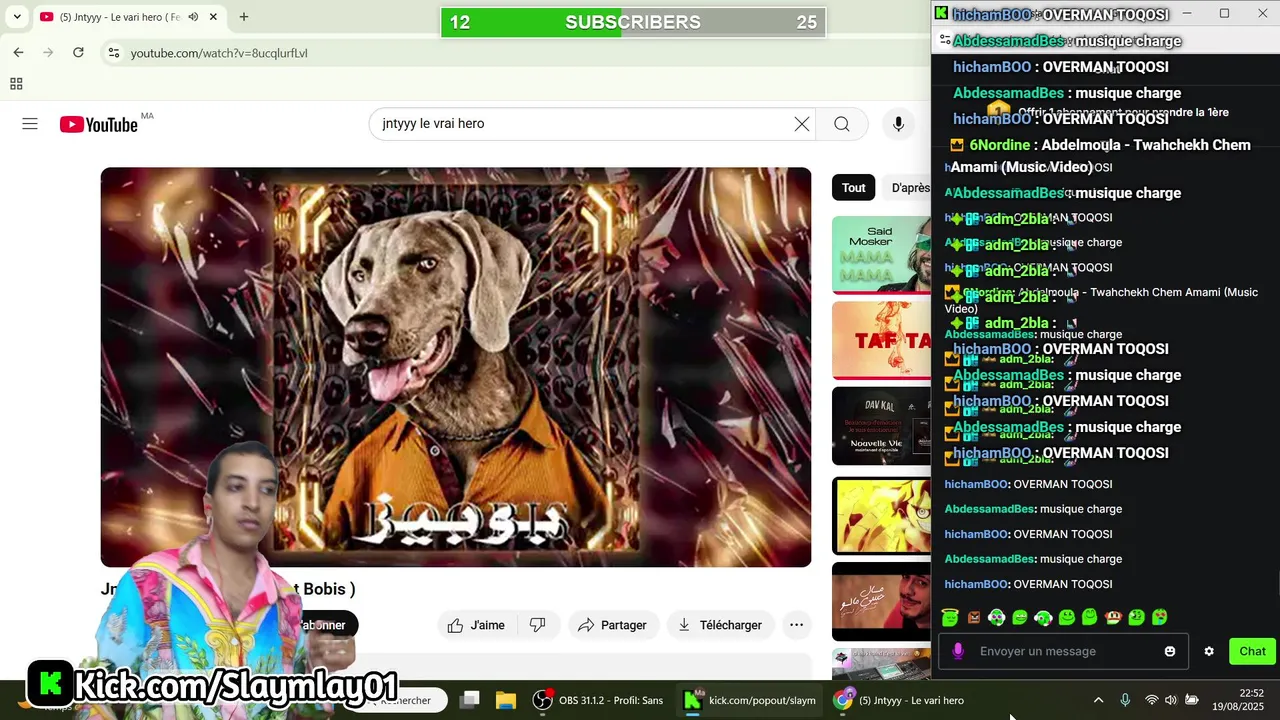Open the apps grid in bookmarks bar
Image resolution: width=1280 pixels, height=720 pixels.
coord(16,84)
